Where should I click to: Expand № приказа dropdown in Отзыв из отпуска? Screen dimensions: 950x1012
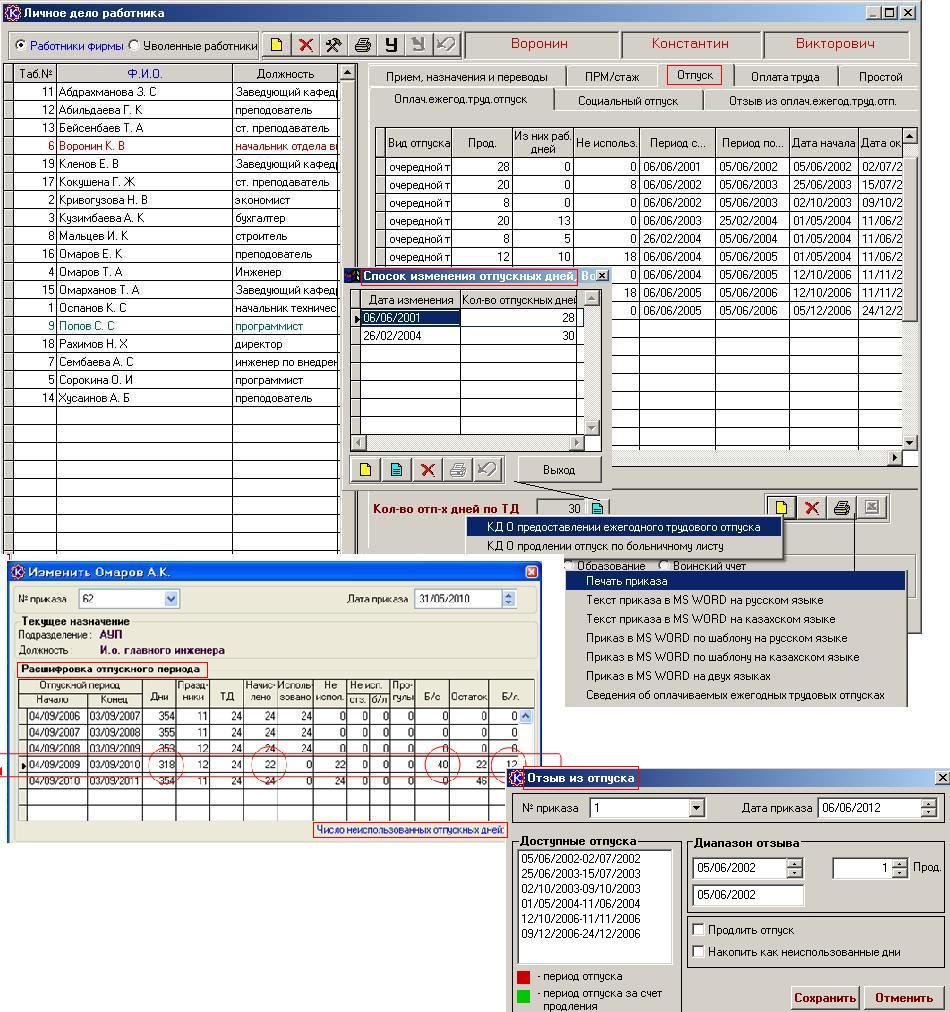click(696, 807)
